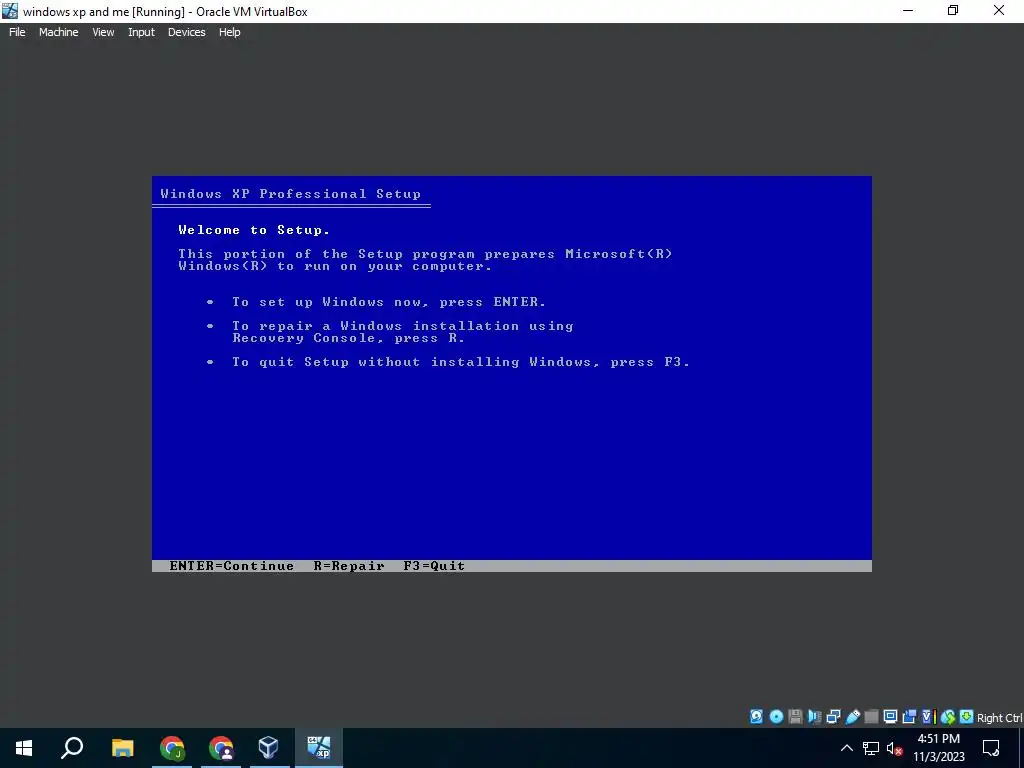Screen dimensions: 1024x768
Task: Open VirtualBox Manager cube icon in taskbar
Action: 268,748
